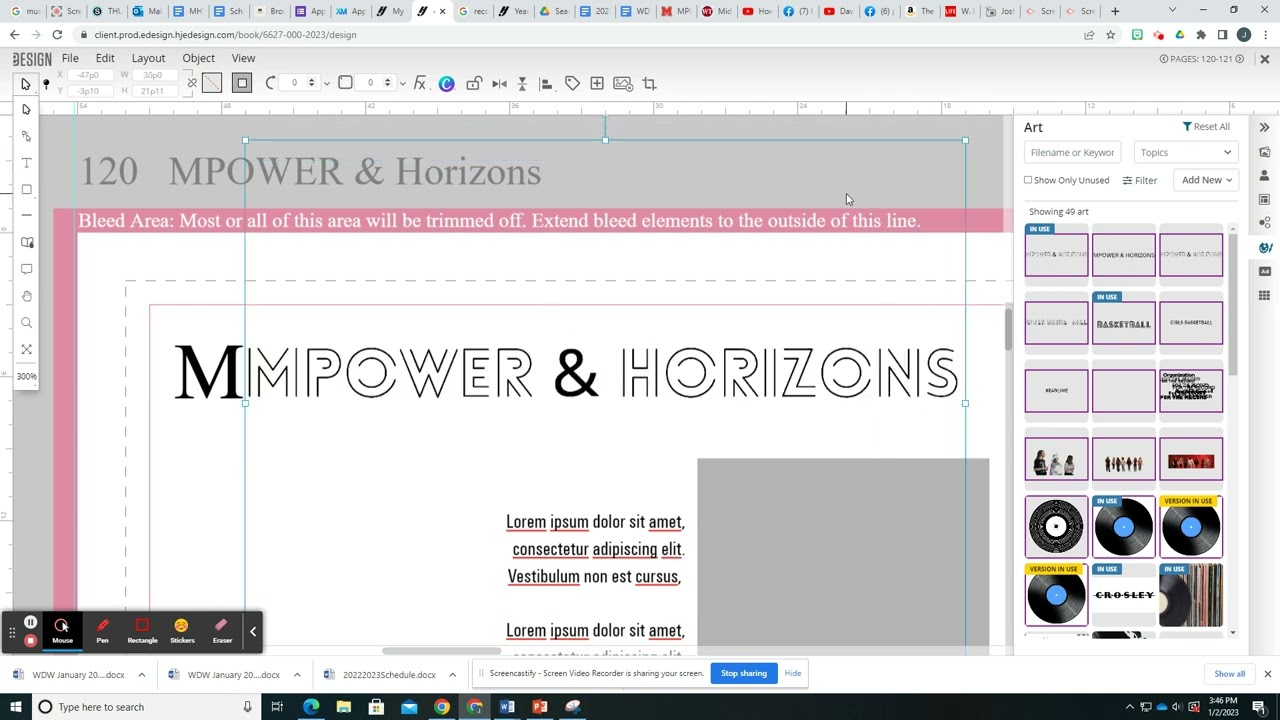Viewport: 1280px width, 720px height.
Task: Open the Object menu
Action: click(x=198, y=58)
